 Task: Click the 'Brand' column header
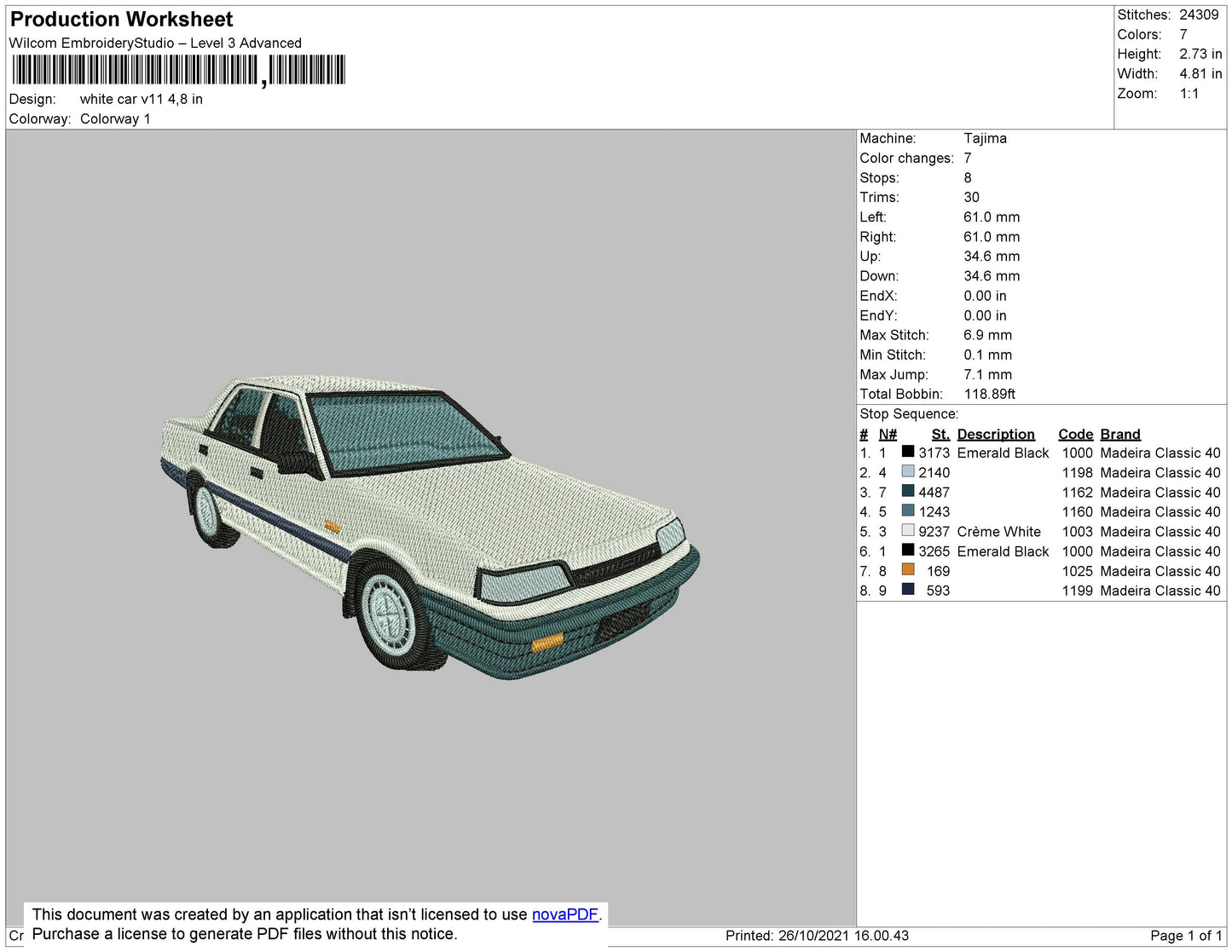[x=1119, y=434]
